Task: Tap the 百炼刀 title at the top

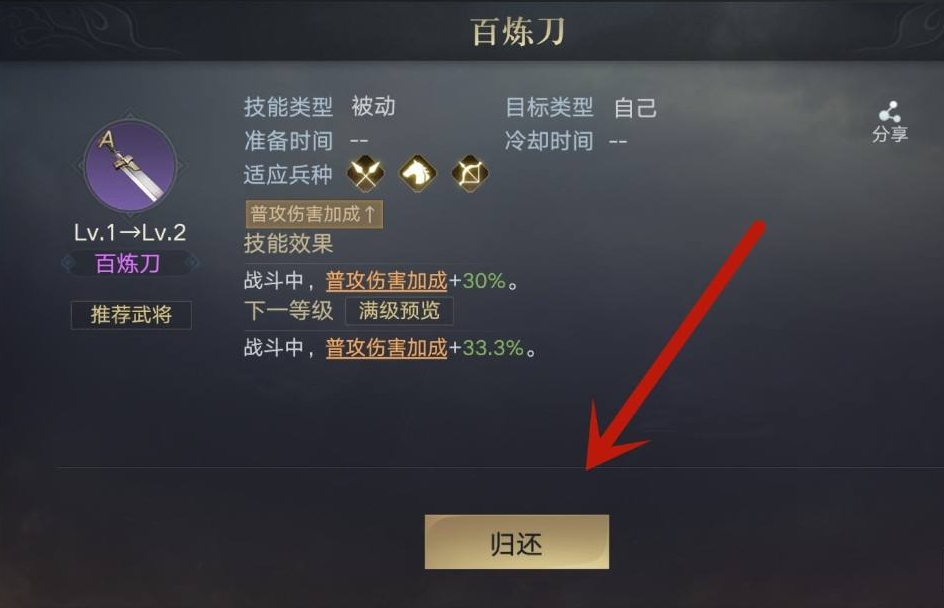Action: click(518, 31)
